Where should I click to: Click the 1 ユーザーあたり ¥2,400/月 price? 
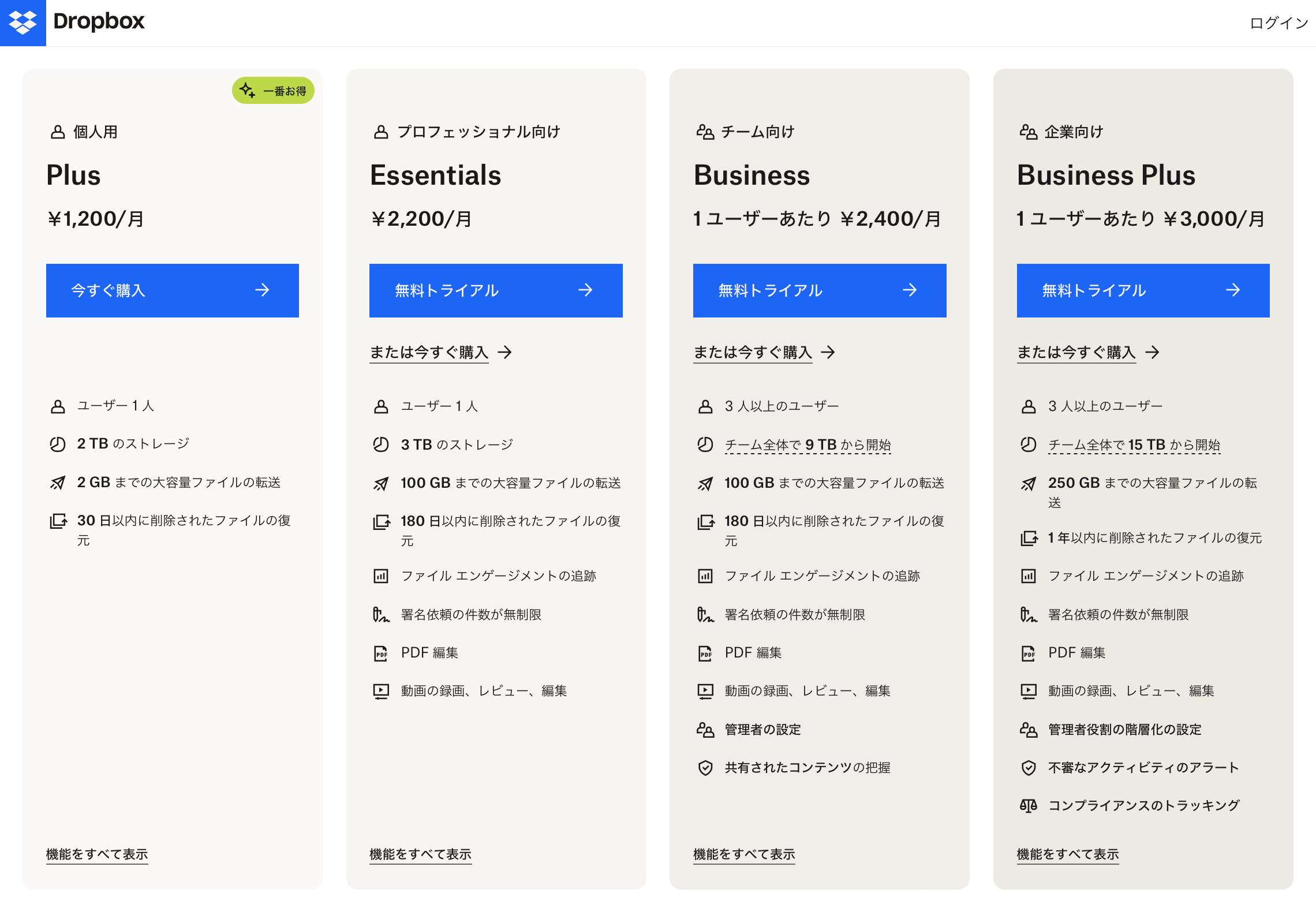pos(817,219)
